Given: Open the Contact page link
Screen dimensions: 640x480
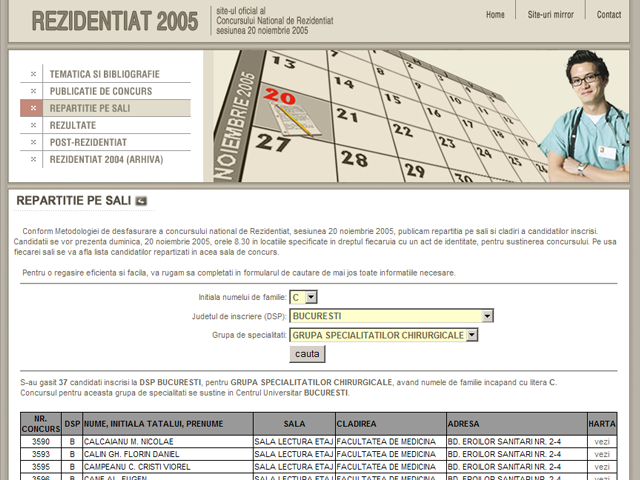Looking at the screenshot, I should click(x=609, y=15).
